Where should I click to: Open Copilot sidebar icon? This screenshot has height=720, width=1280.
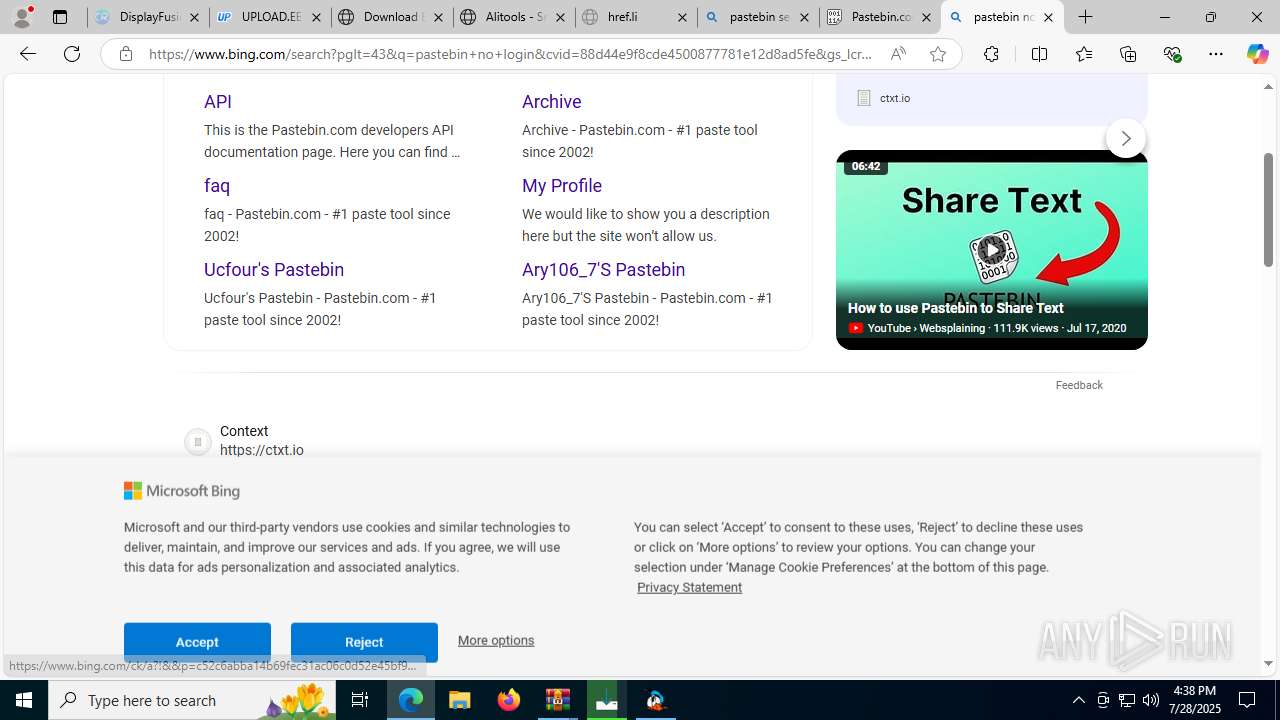click(x=1257, y=54)
